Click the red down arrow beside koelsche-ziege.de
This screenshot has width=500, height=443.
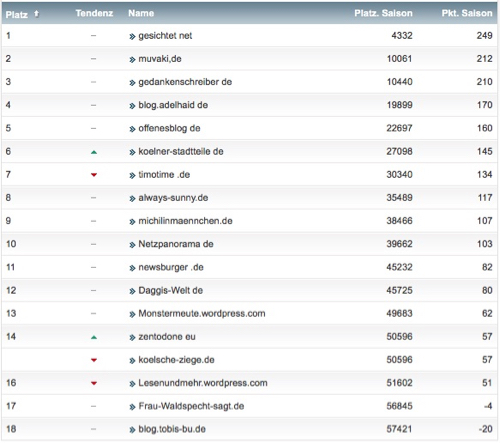pyautogui.click(x=94, y=360)
